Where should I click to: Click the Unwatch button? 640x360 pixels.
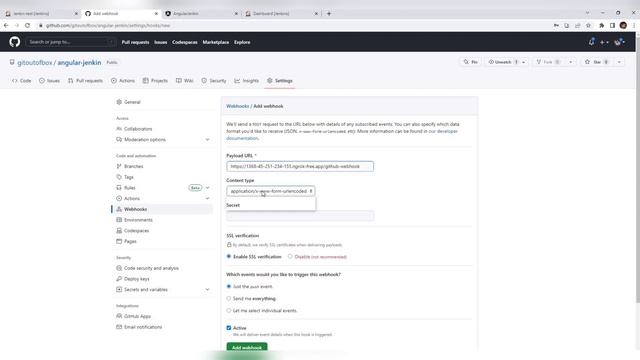pyautogui.click(x=502, y=62)
